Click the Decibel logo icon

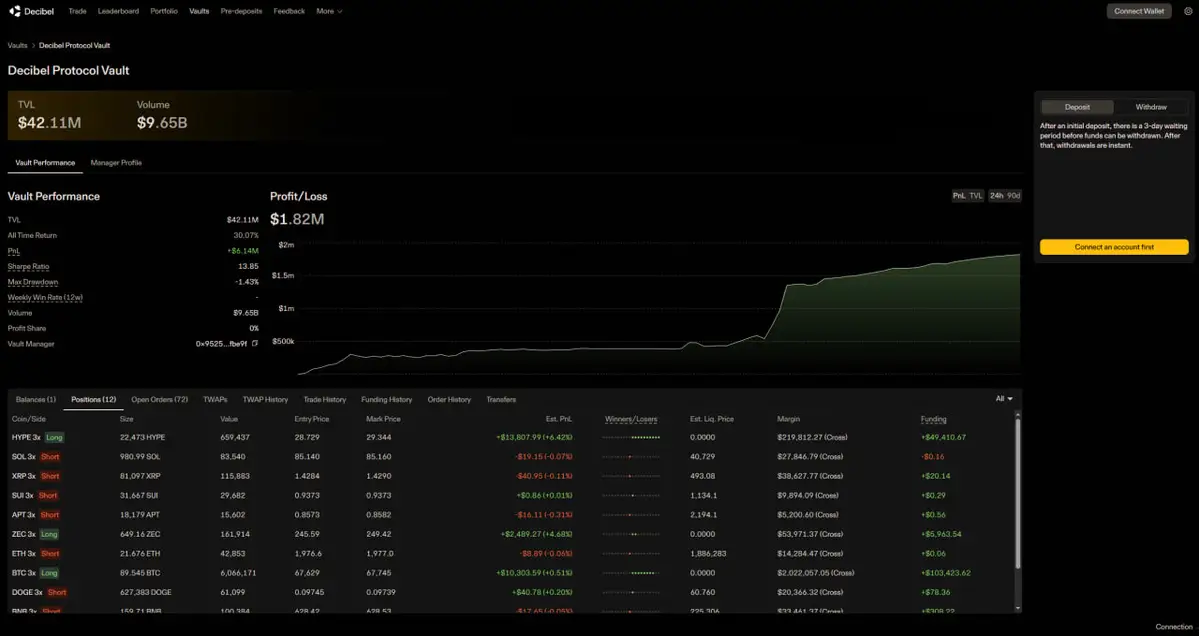[15, 11]
